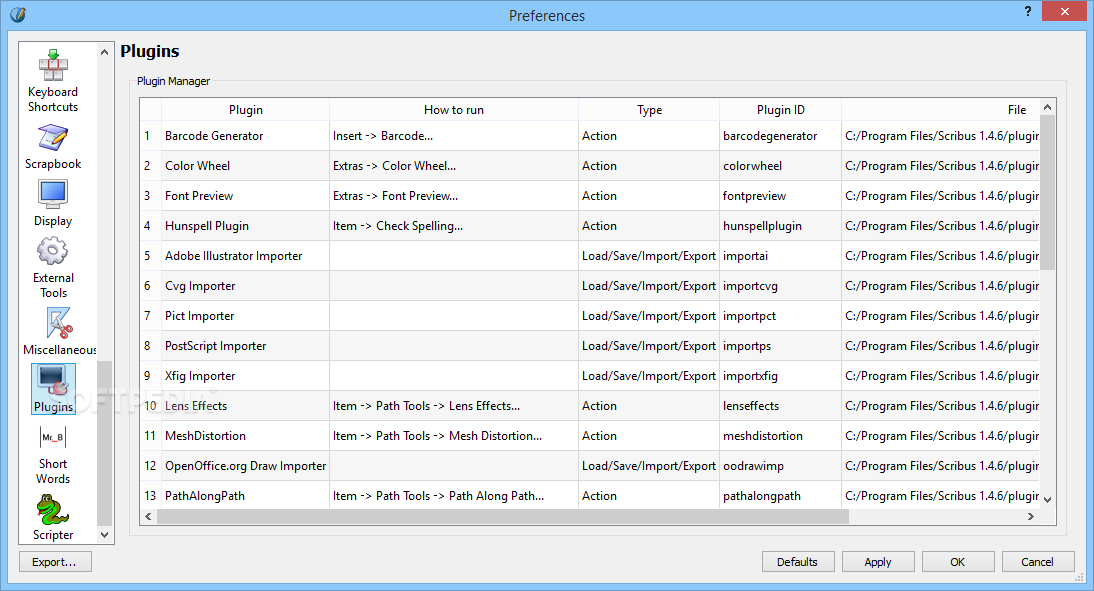Click plugin table scroll down arrow
This screenshot has width=1094, height=591.
1047,500
